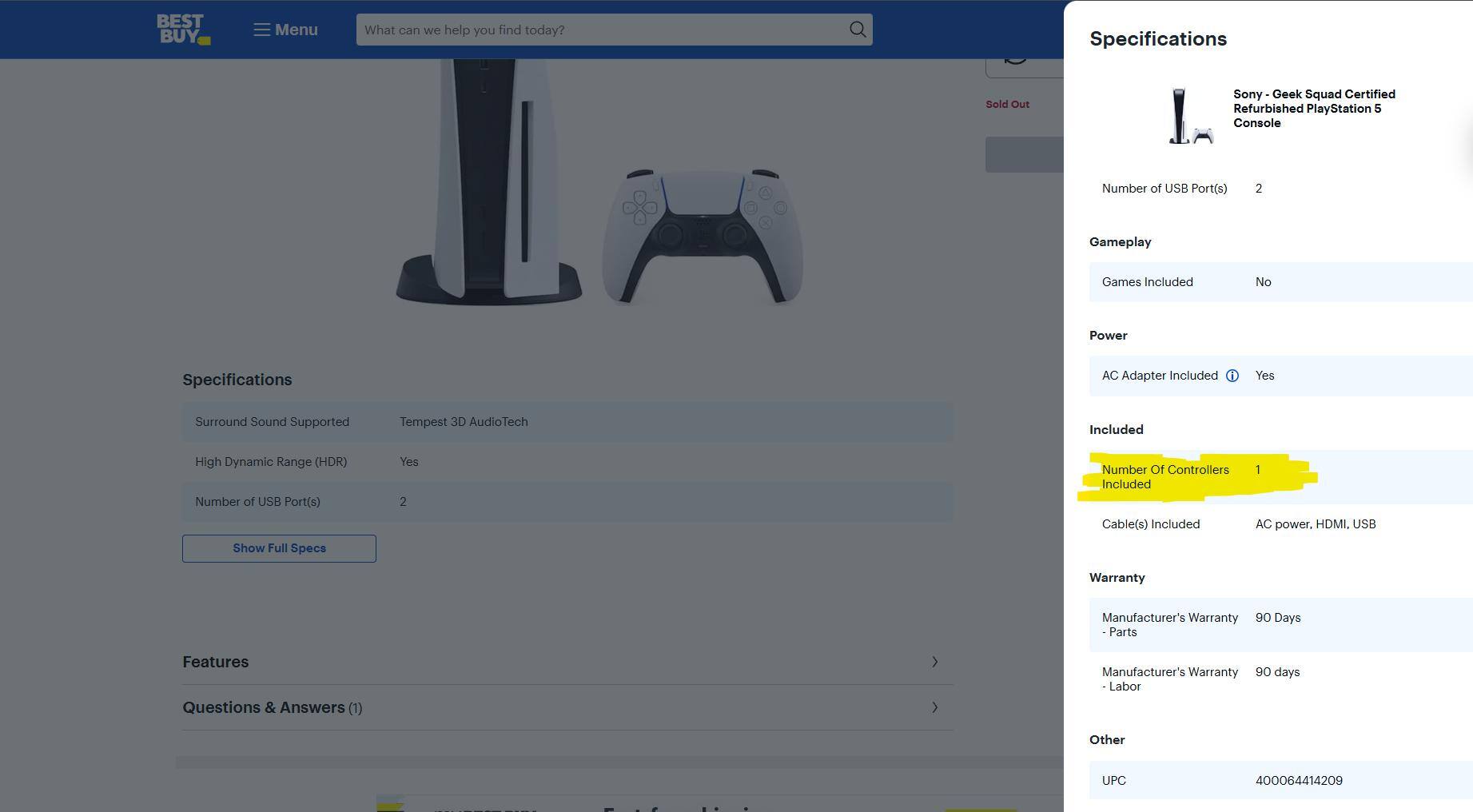
Task: Click the Best Buy logo
Action: click(x=182, y=30)
